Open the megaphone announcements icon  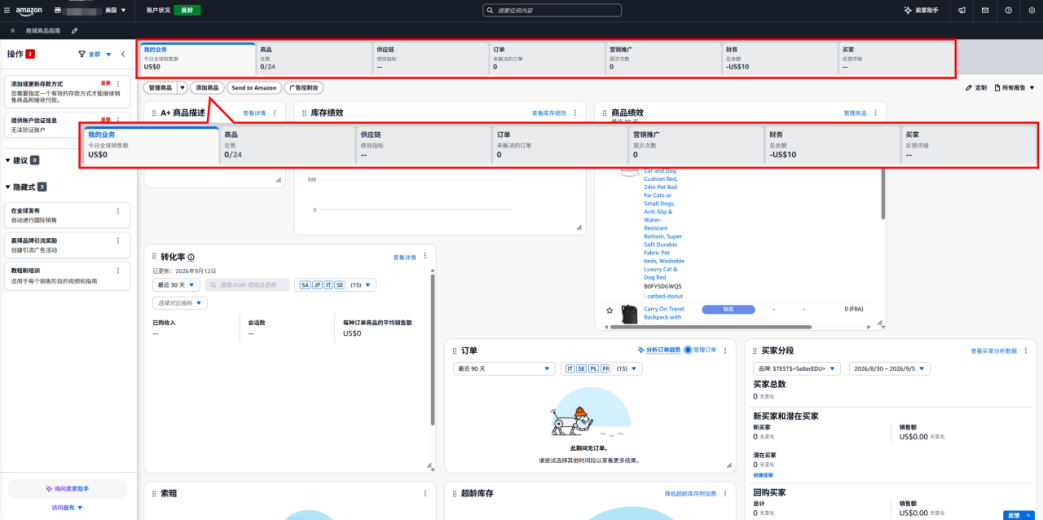tap(961, 11)
